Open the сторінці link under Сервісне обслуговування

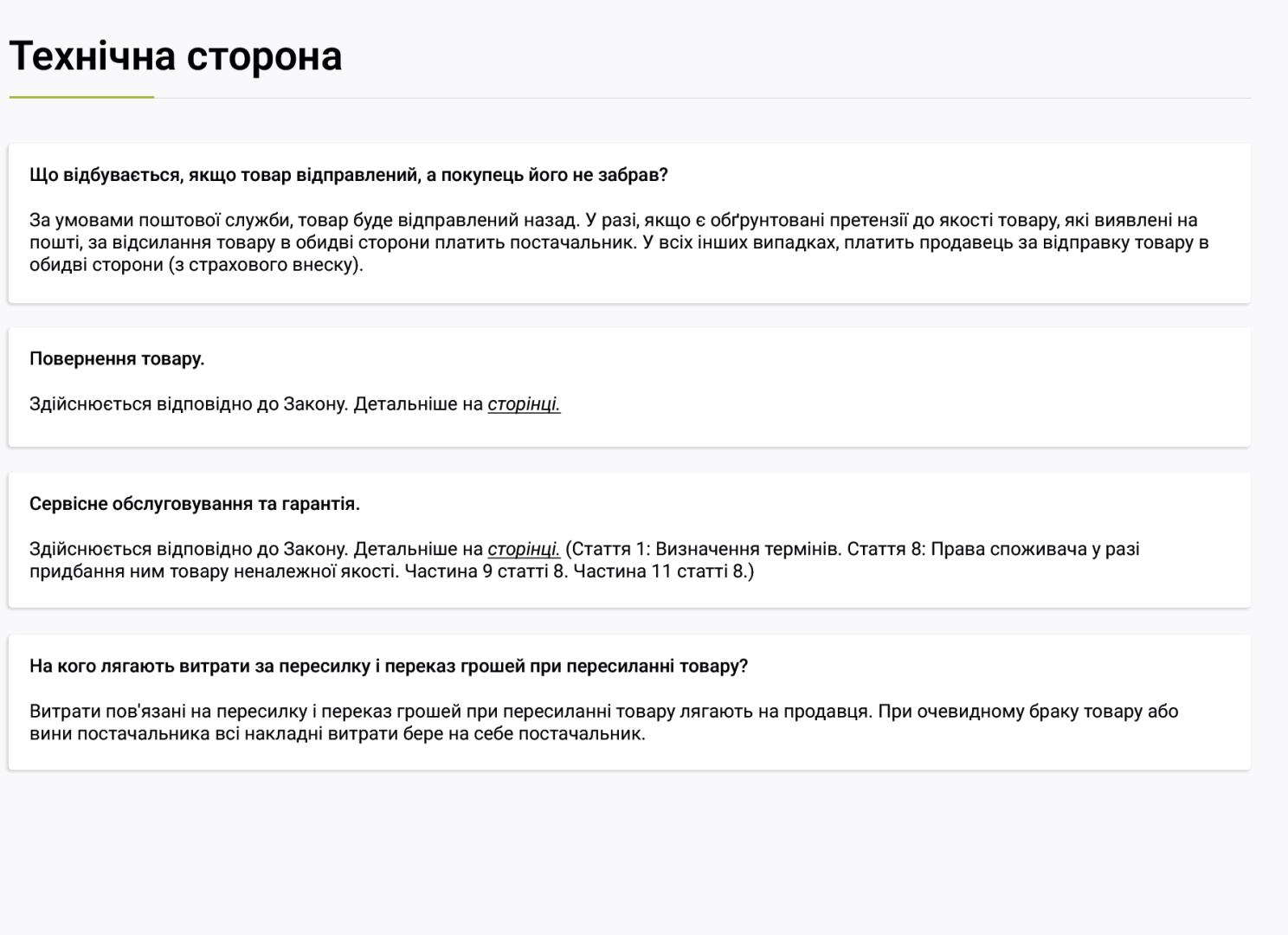524,549
